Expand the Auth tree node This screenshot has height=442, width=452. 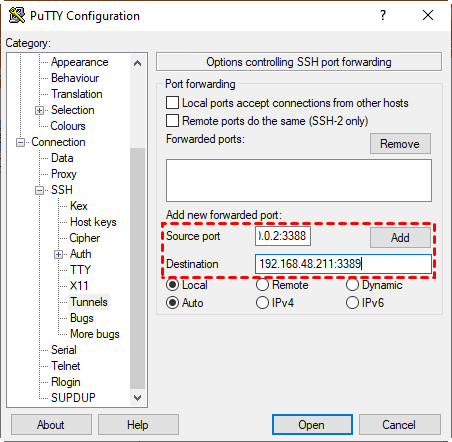58,254
